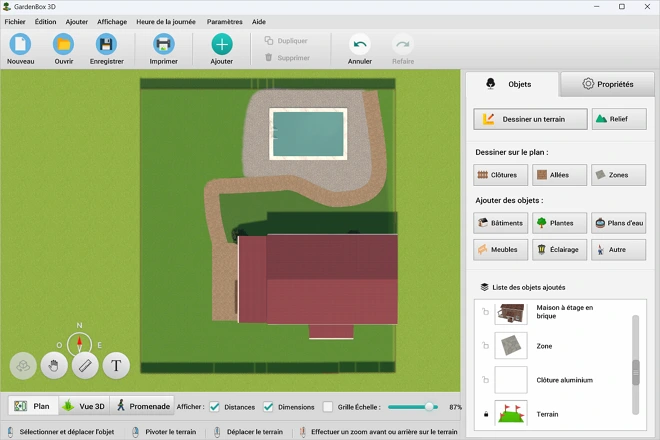This screenshot has width=660, height=440.
Task: Uncheck the Dimensions checkbox
Action: [268, 407]
